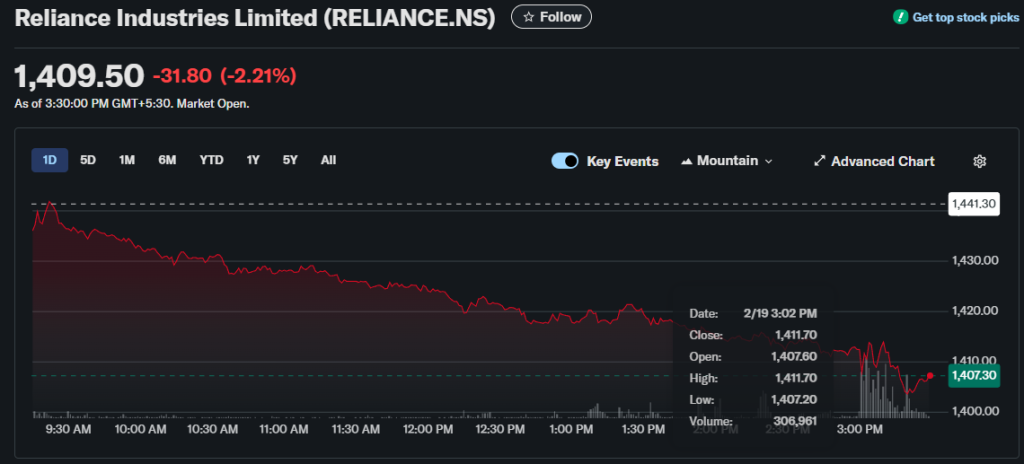Select the 1D range tab
This screenshot has width=1024, height=464.
[x=50, y=160]
